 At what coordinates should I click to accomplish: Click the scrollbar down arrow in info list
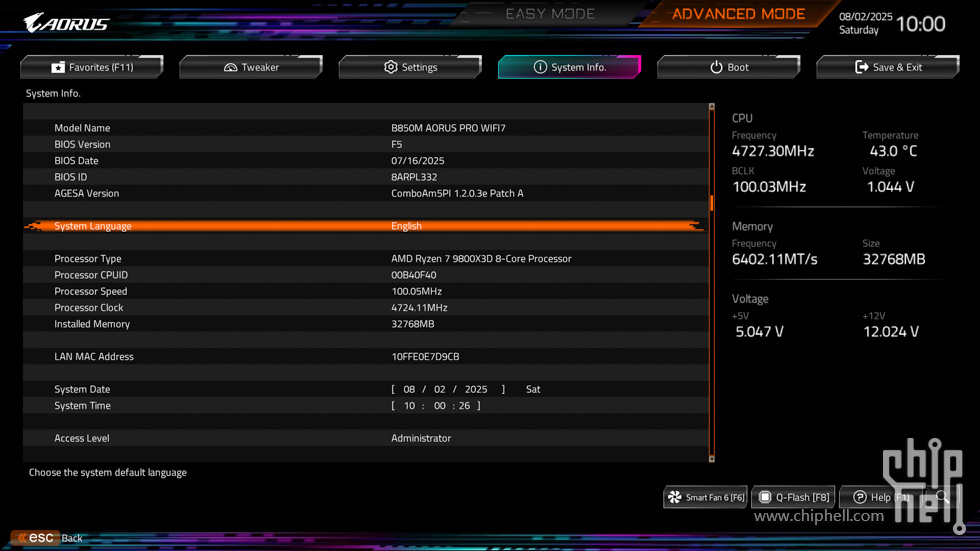coord(711,459)
